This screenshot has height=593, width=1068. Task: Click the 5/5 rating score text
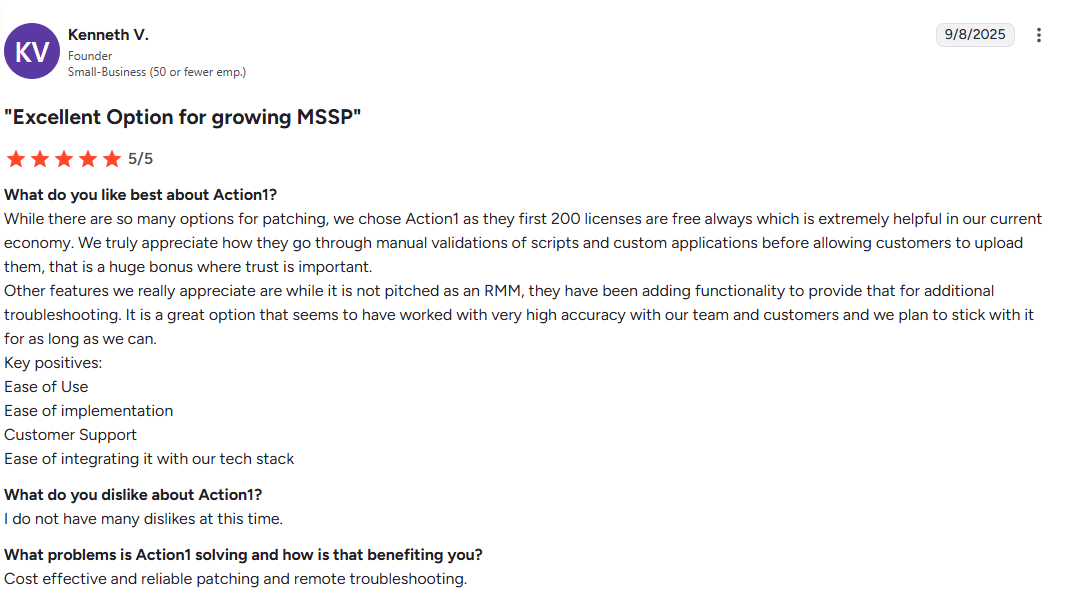(x=140, y=159)
